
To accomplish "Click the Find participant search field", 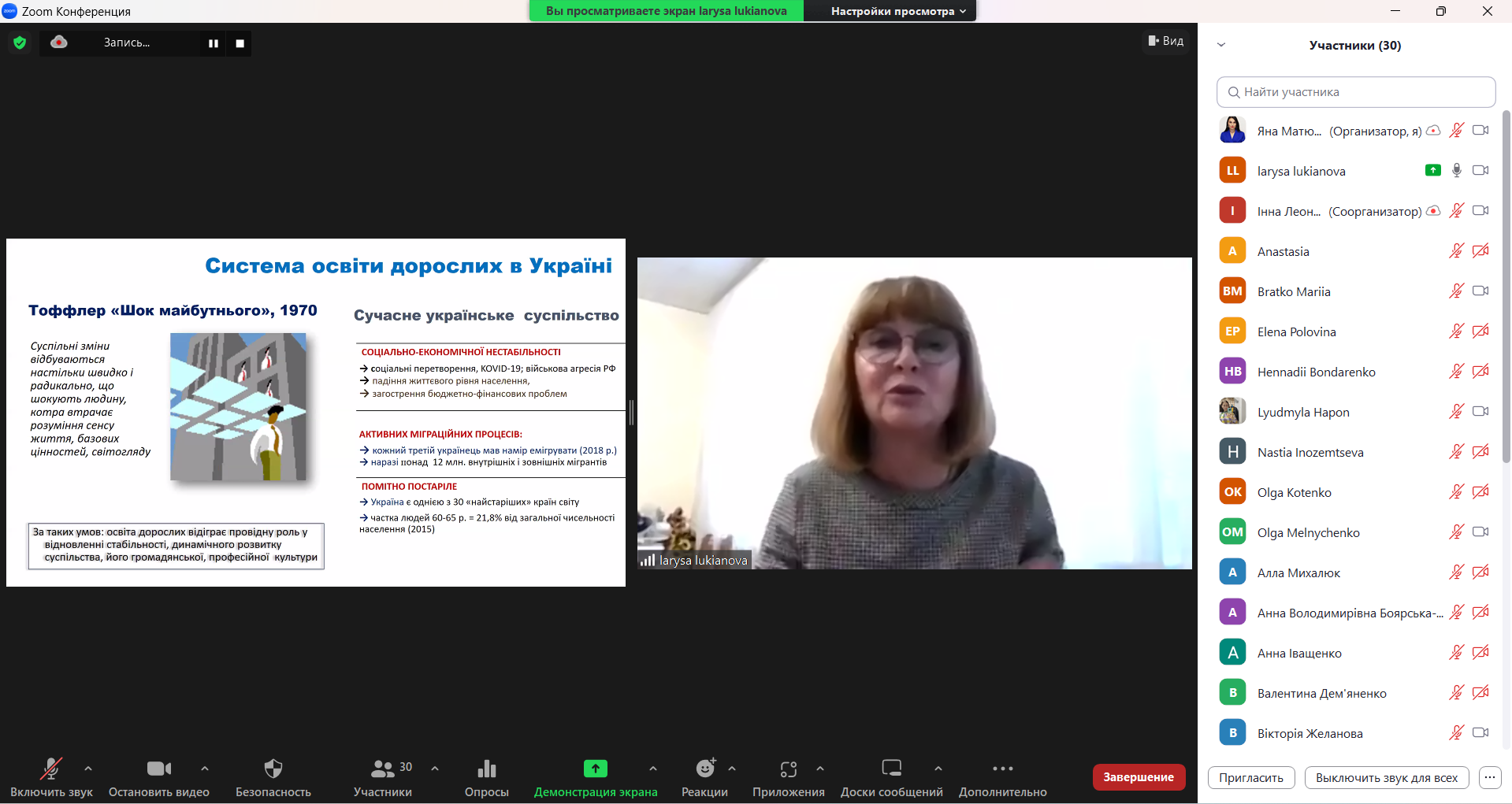I will (x=1355, y=92).
